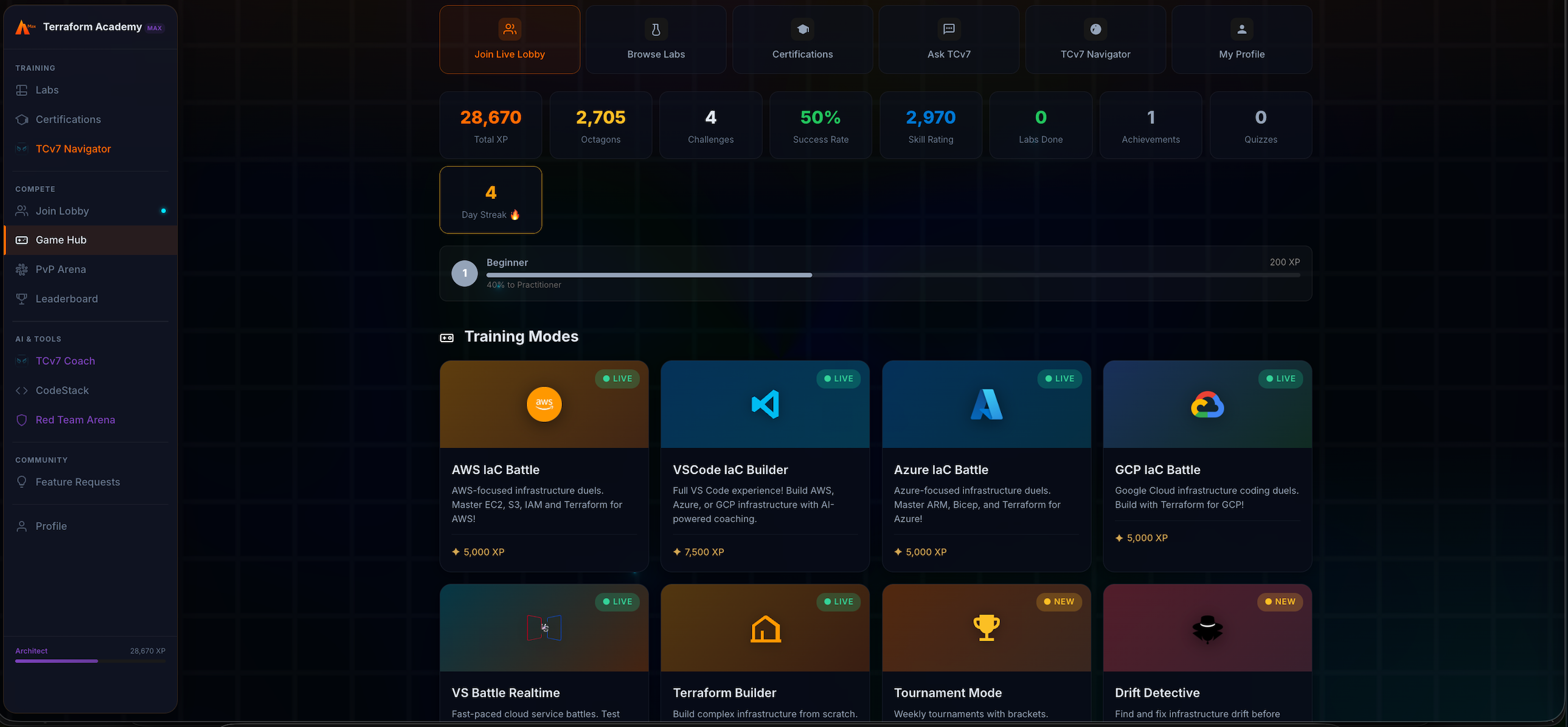Click the Join Live Lobby people icon

pyautogui.click(x=510, y=29)
